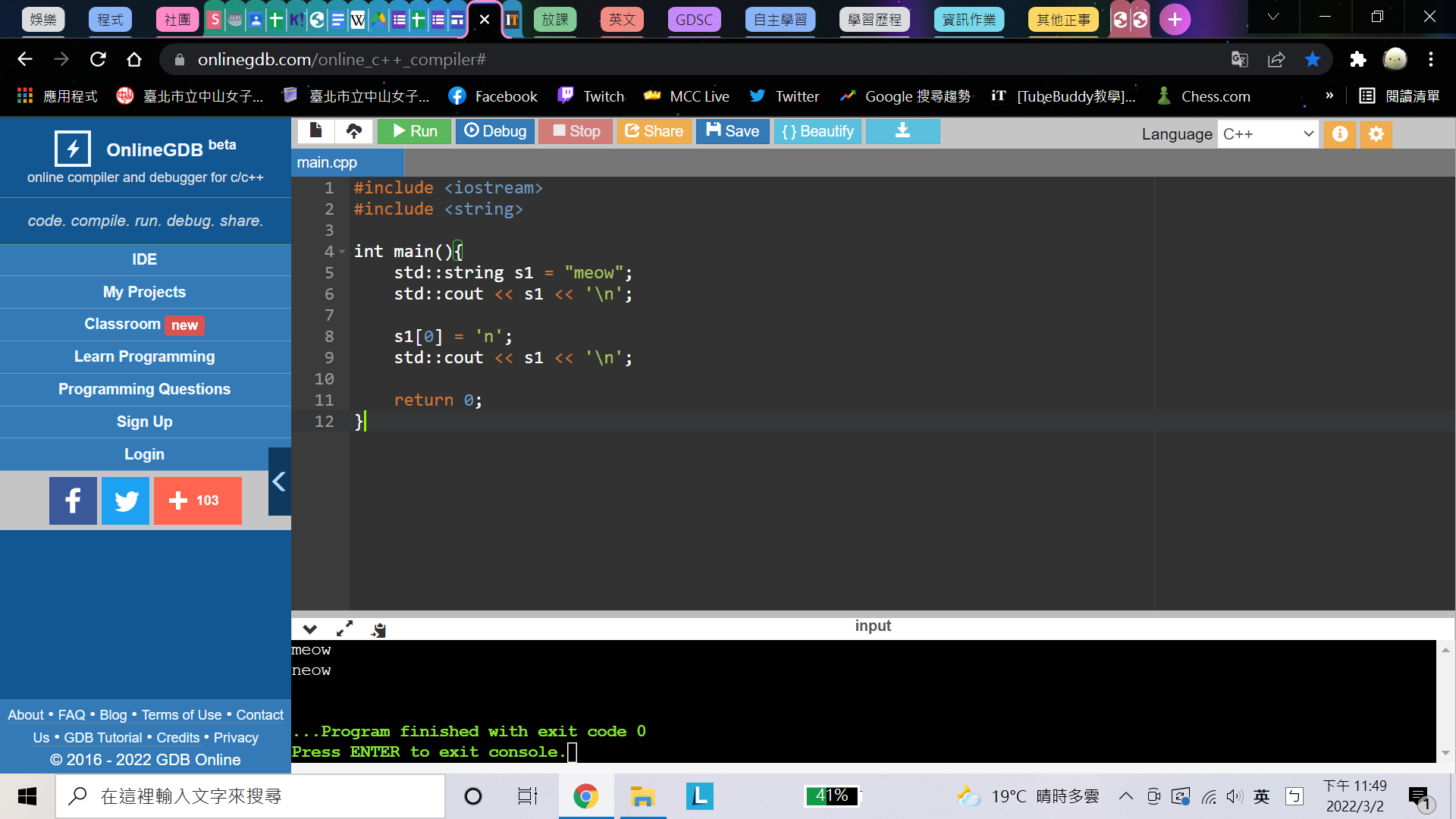Open the orange info icon

click(x=1340, y=134)
